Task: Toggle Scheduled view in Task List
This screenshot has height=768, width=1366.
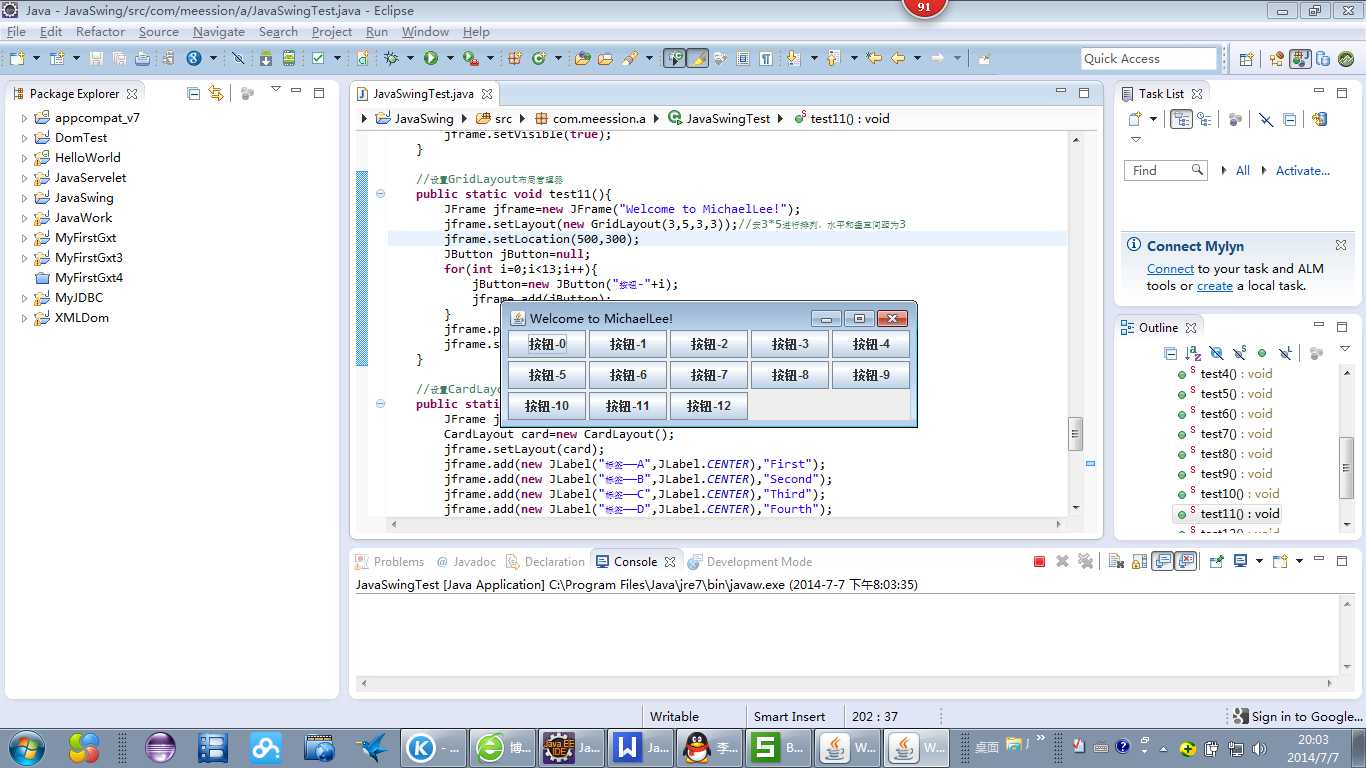Action: pos(1204,119)
